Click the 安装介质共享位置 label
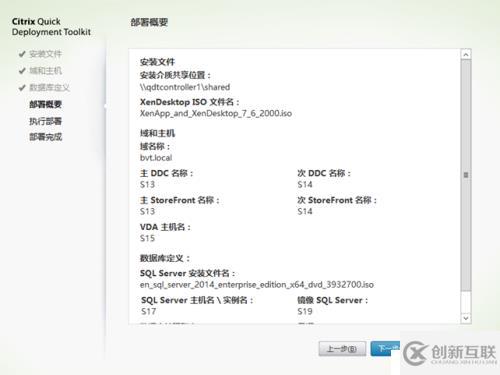 tap(175, 75)
